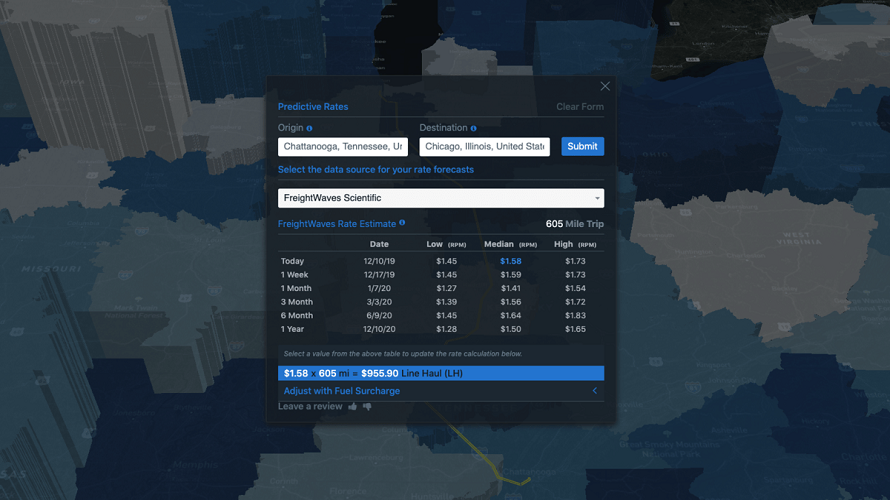Click the High (RPM) column header
This screenshot has height=500, width=890.
click(x=575, y=244)
